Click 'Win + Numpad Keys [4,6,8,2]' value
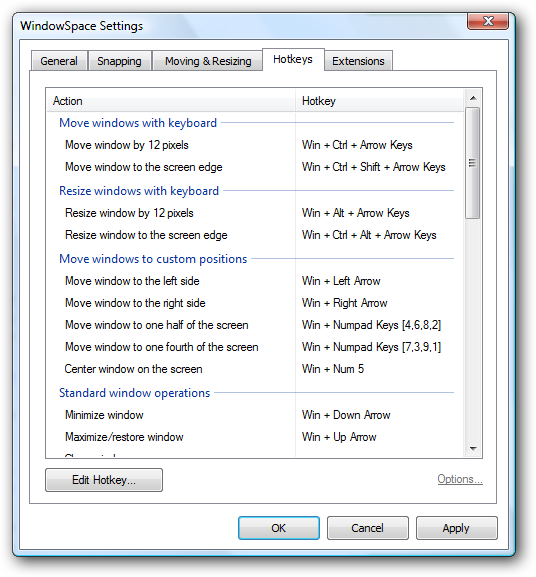 click(x=371, y=325)
